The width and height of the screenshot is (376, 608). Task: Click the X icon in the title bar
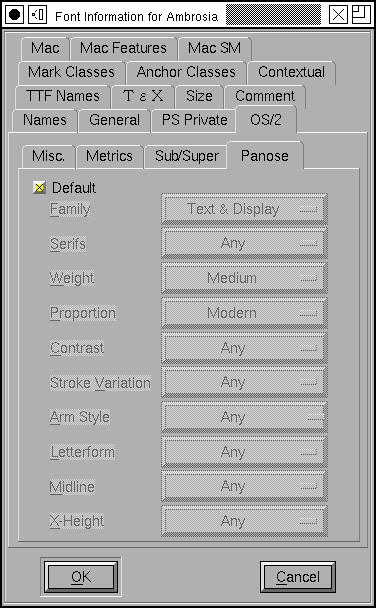(x=338, y=15)
